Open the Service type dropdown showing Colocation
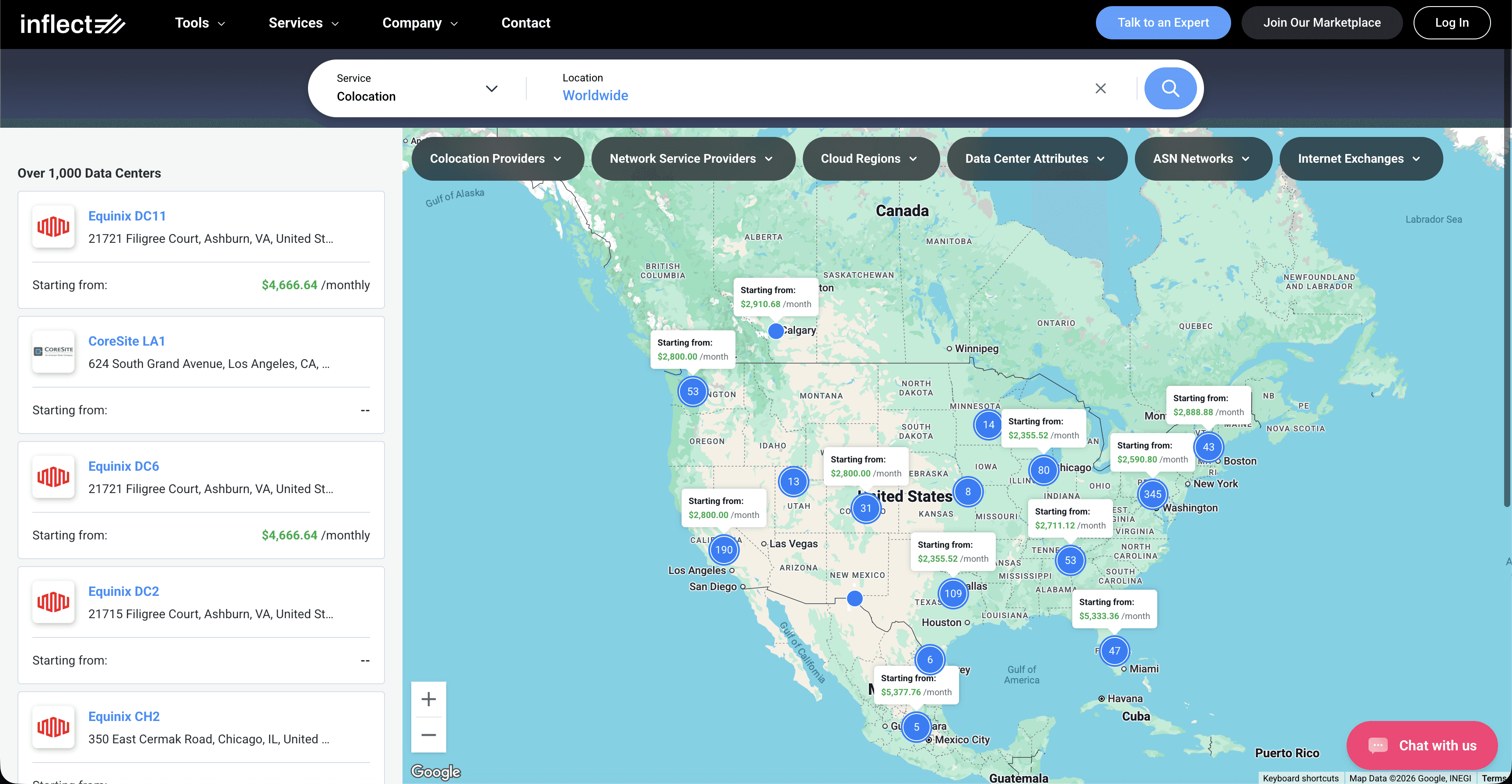Viewport: 1512px width, 784px height. 492,89
